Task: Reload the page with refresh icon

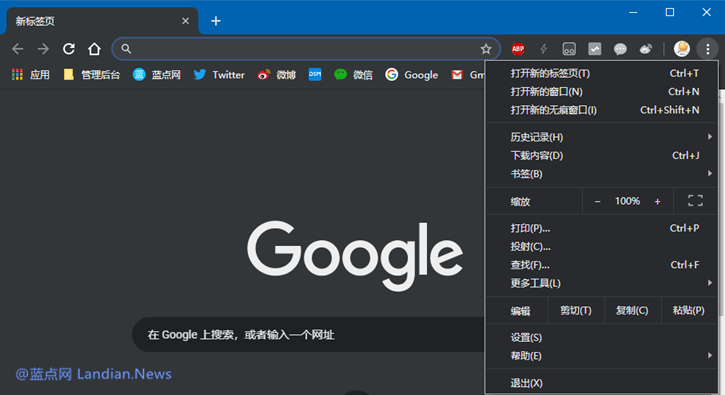Action: point(69,49)
